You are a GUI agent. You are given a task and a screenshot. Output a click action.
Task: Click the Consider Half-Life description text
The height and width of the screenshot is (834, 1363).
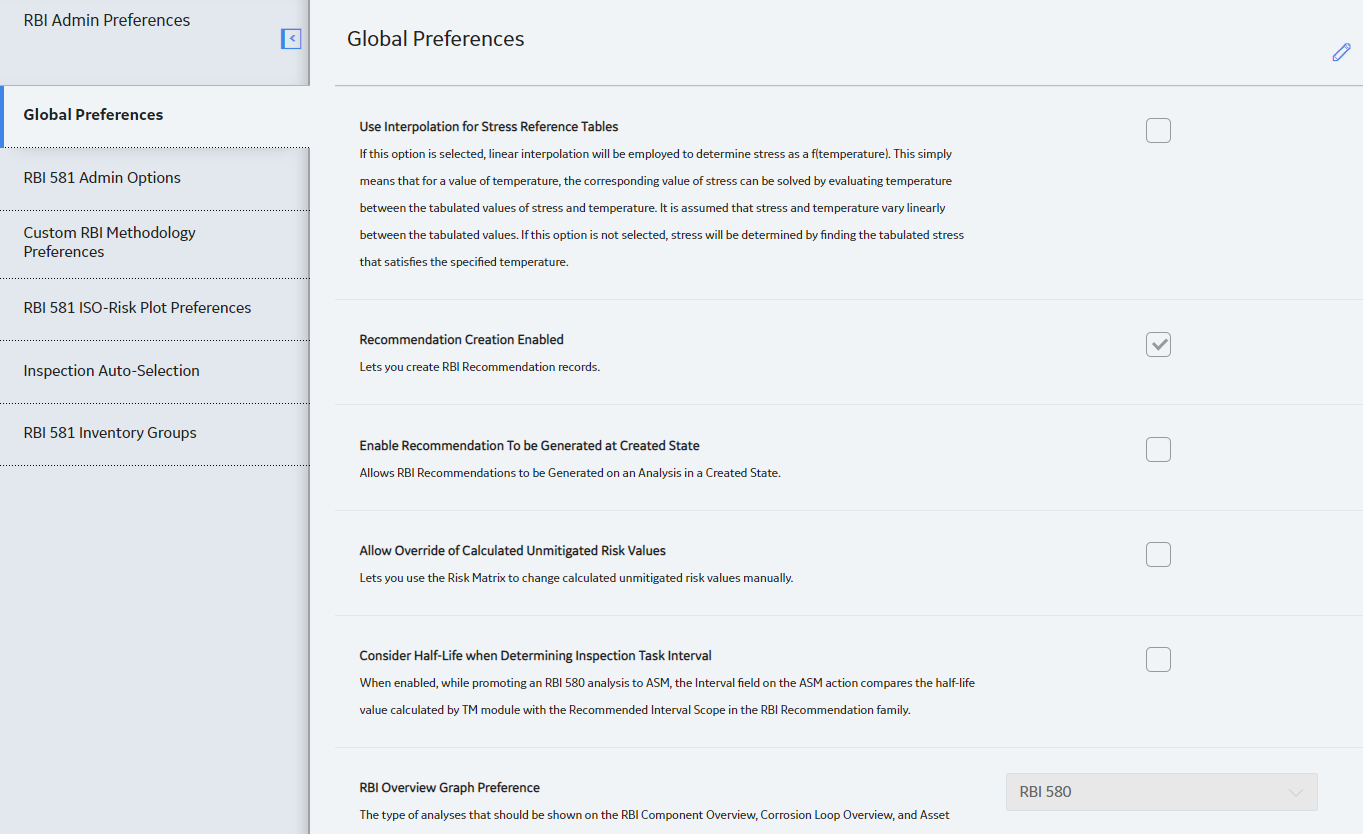pos(667,697)
